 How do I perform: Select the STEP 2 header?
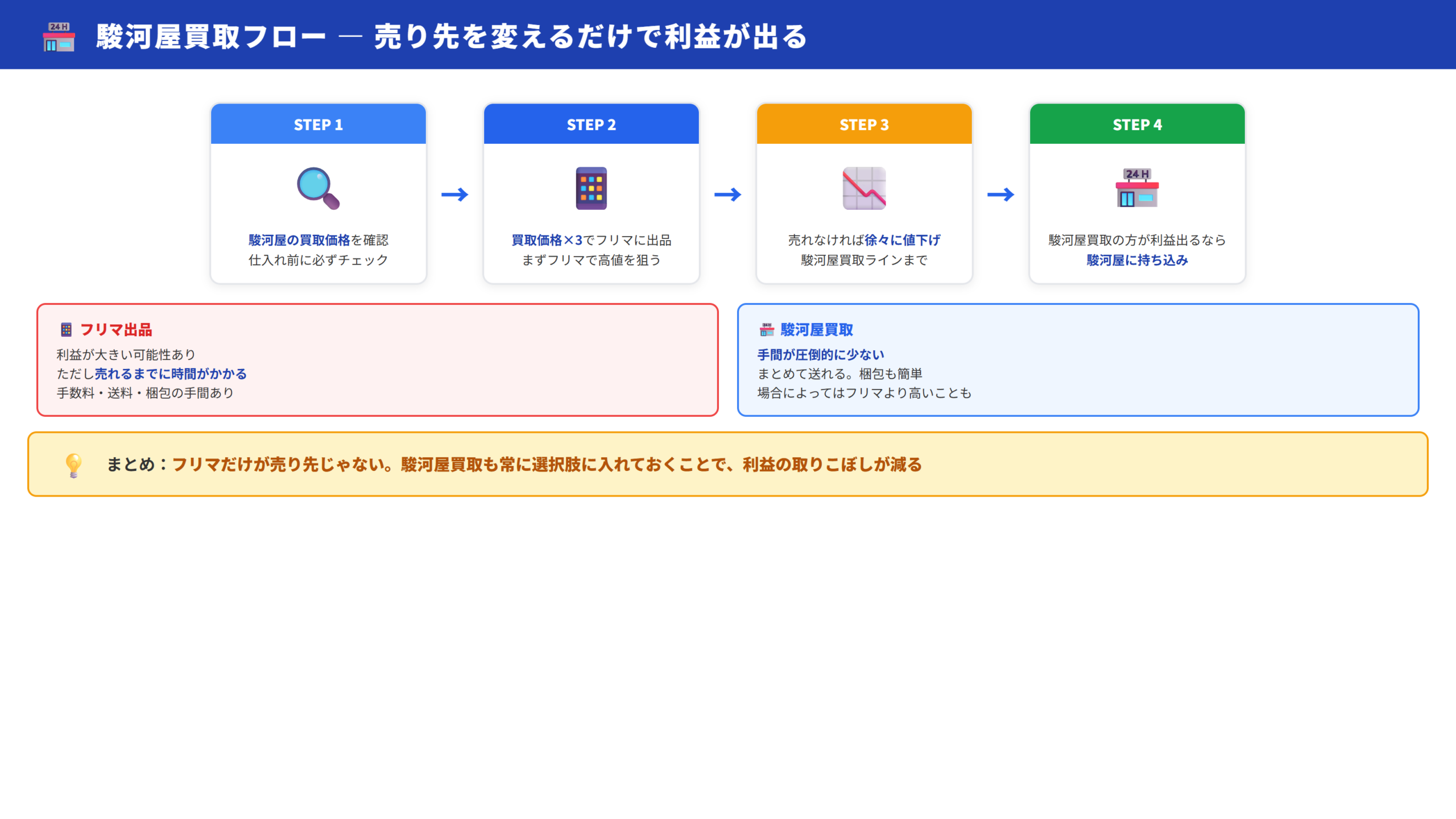[x=591, y=125]
